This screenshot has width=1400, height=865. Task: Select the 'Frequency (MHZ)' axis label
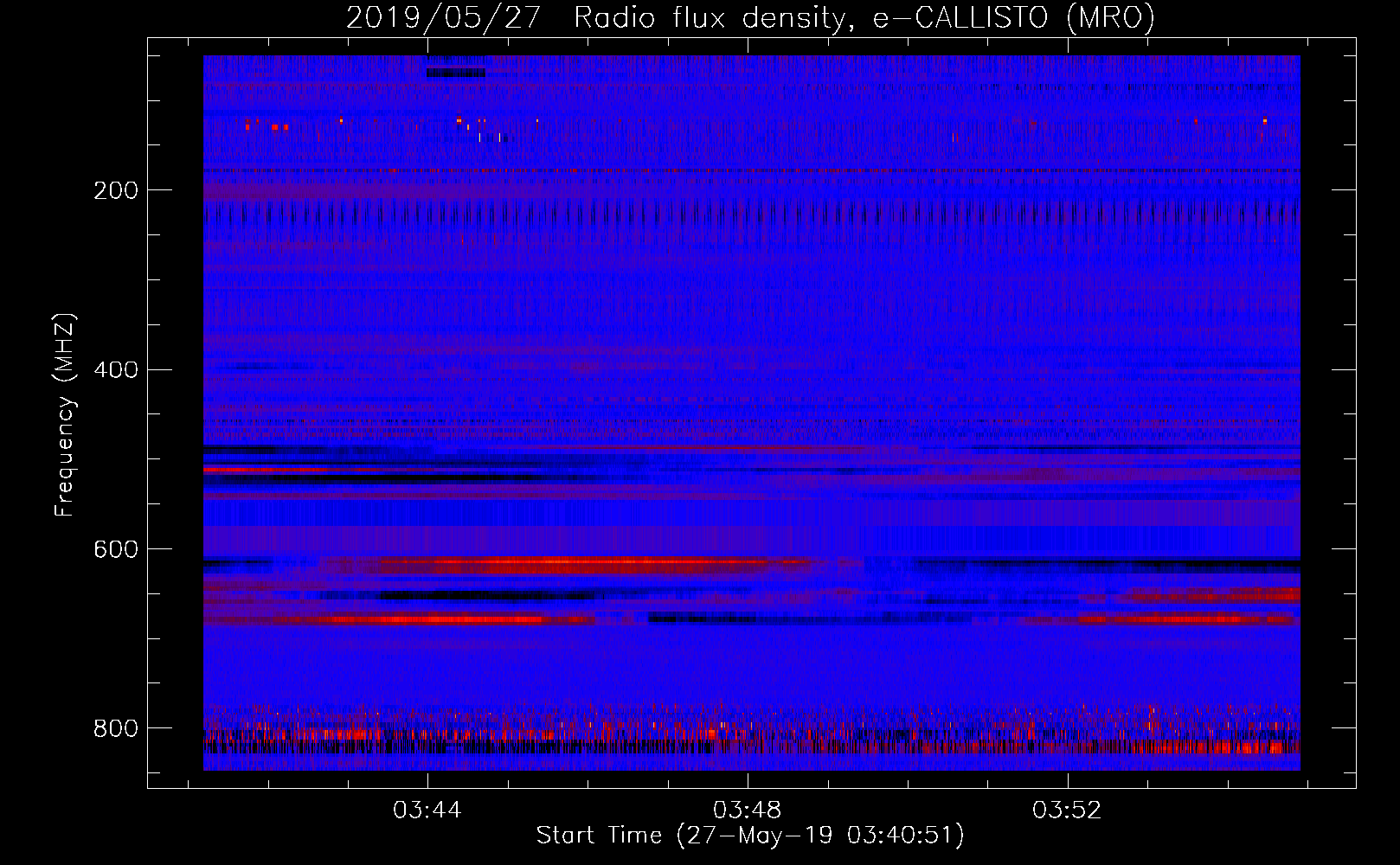[65, 414]
